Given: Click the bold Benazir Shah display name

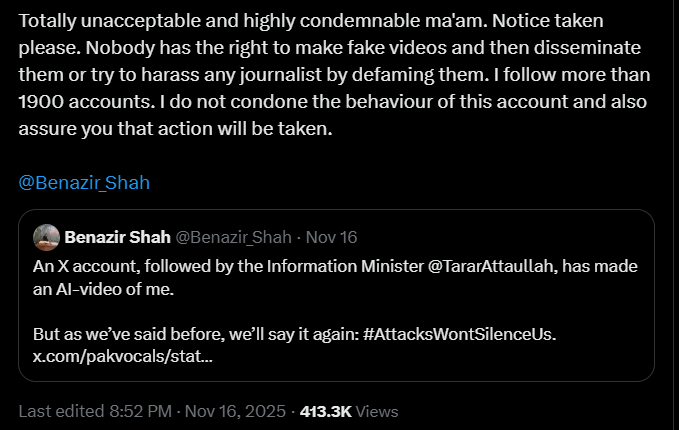Looking at the screenshot, I should tap(116, 237).
